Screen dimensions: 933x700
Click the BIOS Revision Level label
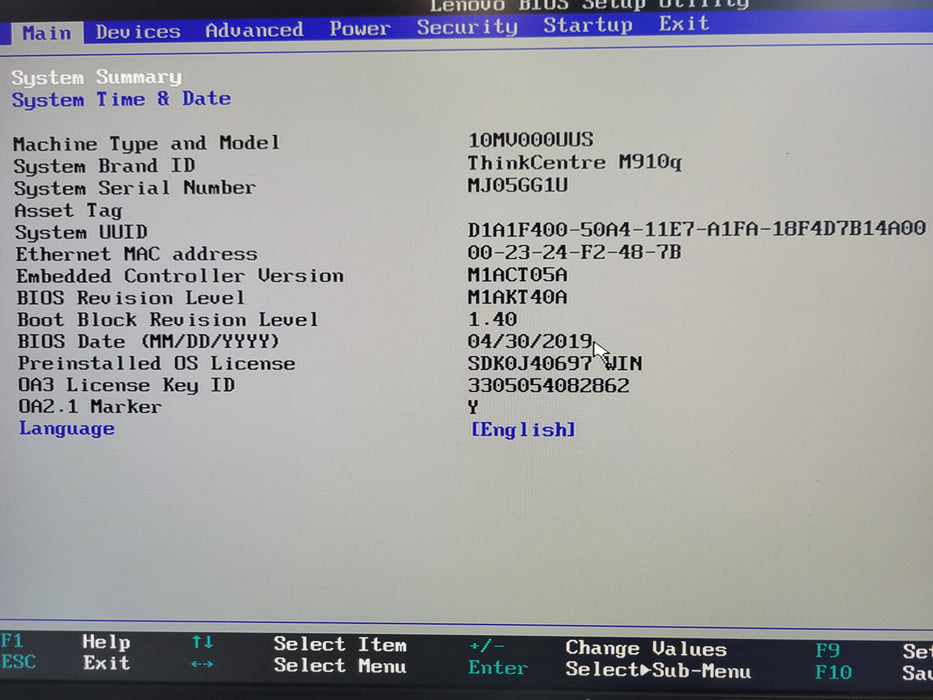130,298
